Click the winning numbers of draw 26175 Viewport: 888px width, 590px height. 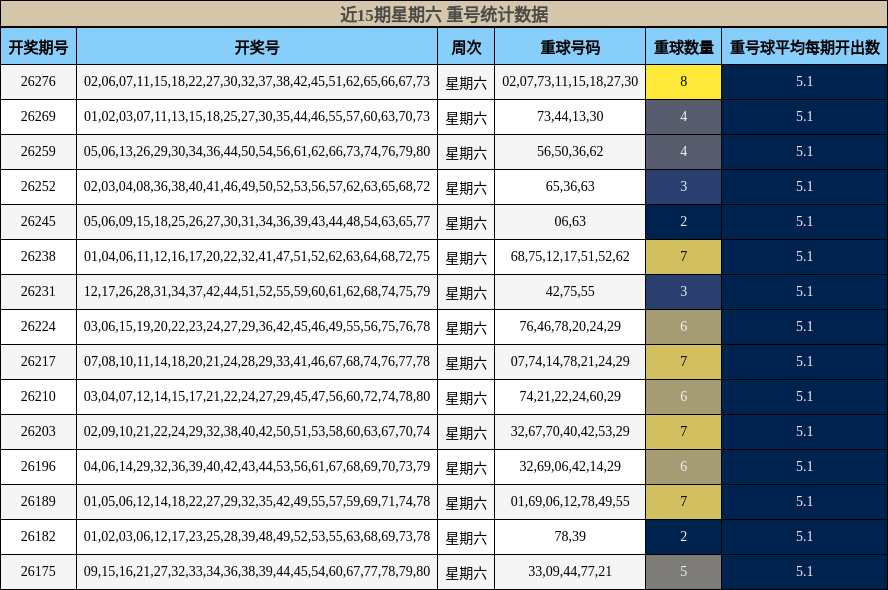tap(257, 571)
